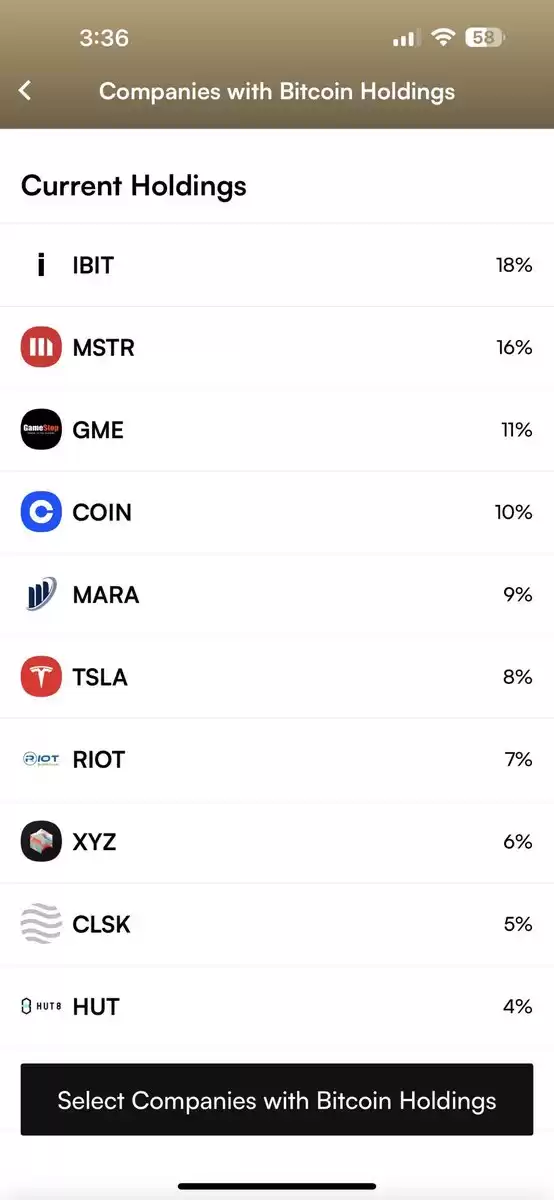Tap the IBIT logo icon
The image size is (554, 1200).
click(x=41, y=265)
